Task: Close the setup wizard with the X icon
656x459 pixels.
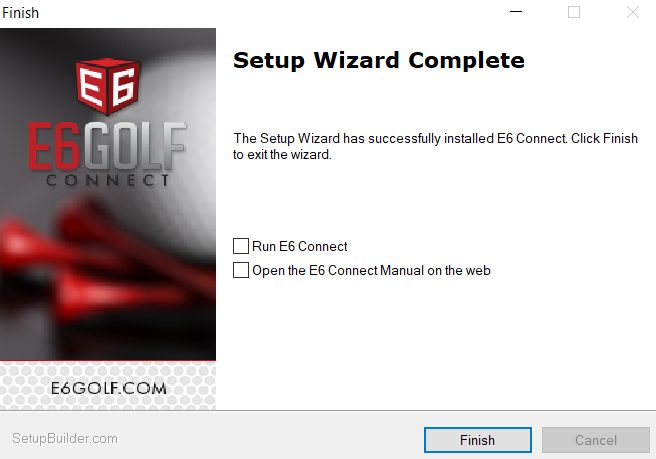Action: pos(633,12)
